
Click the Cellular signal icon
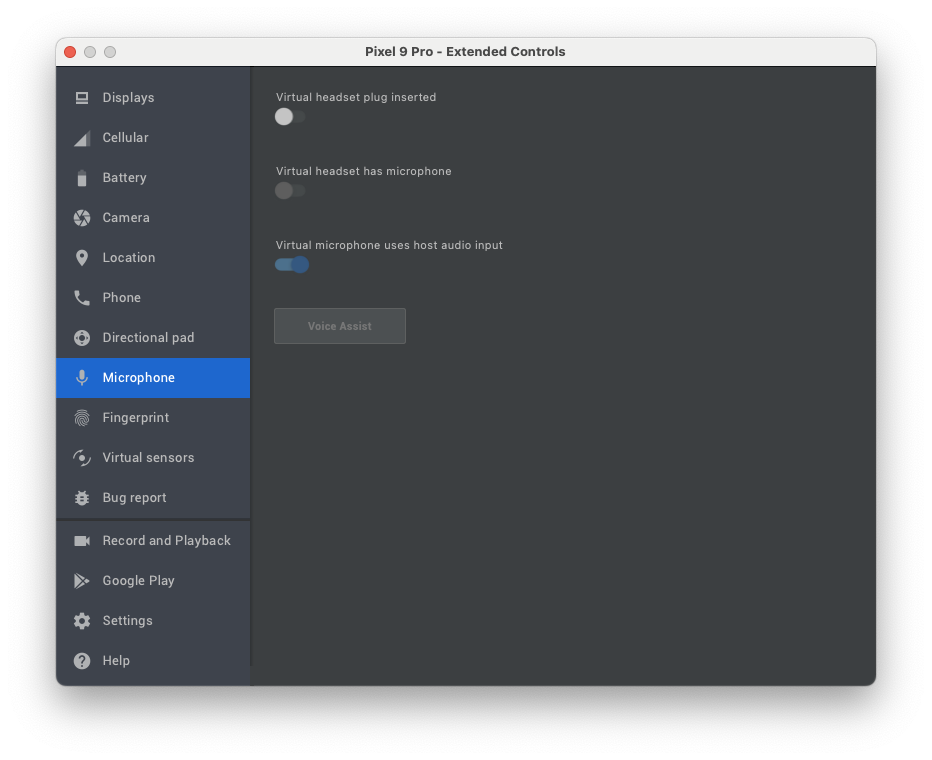pyautogui.click(x=82, y=138)
